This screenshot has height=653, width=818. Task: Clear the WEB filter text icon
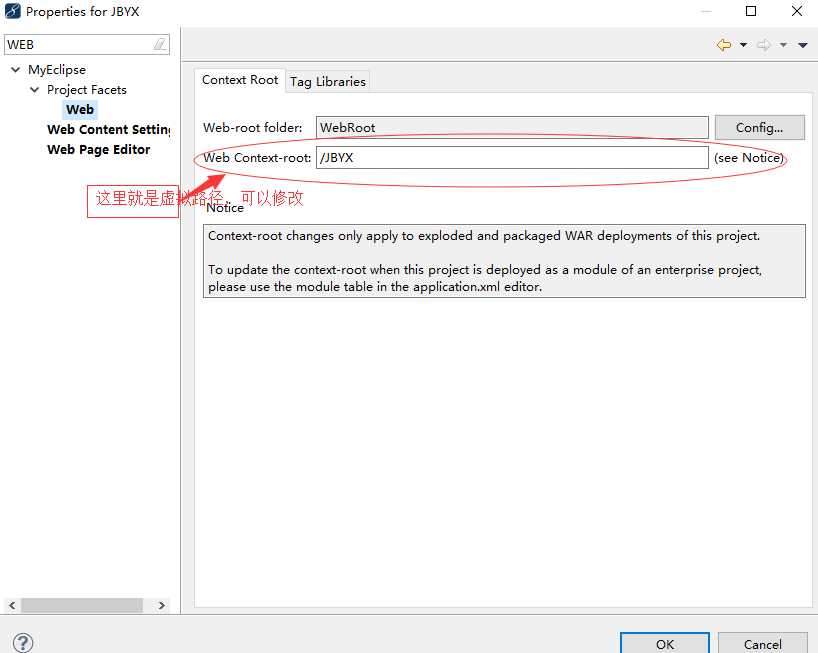tap(160, 44)
